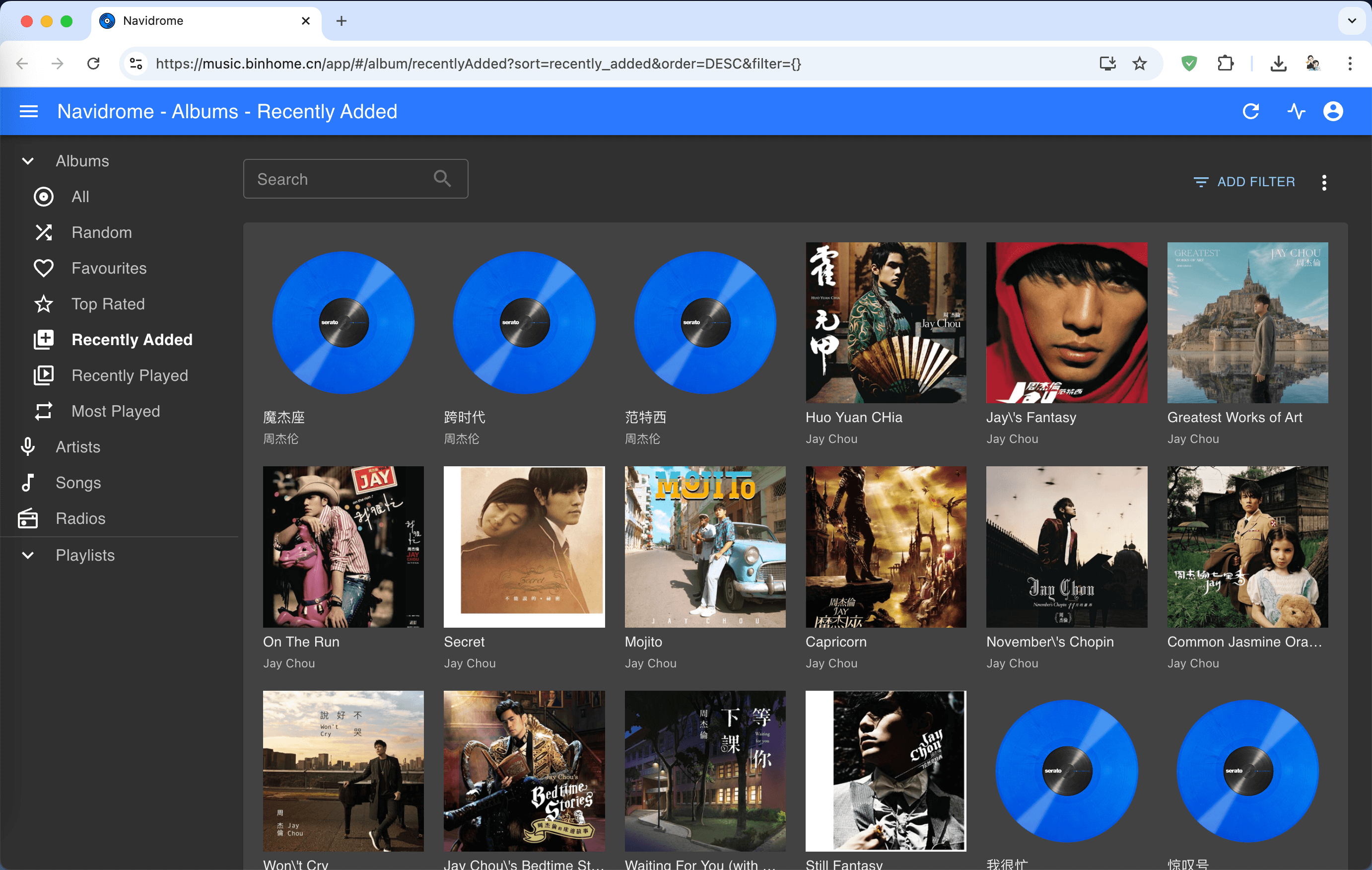Viewport: 1372px width, 870px height.
Task: Click the album Search input field
Action: pyautogui.click(x=355, y=179)
